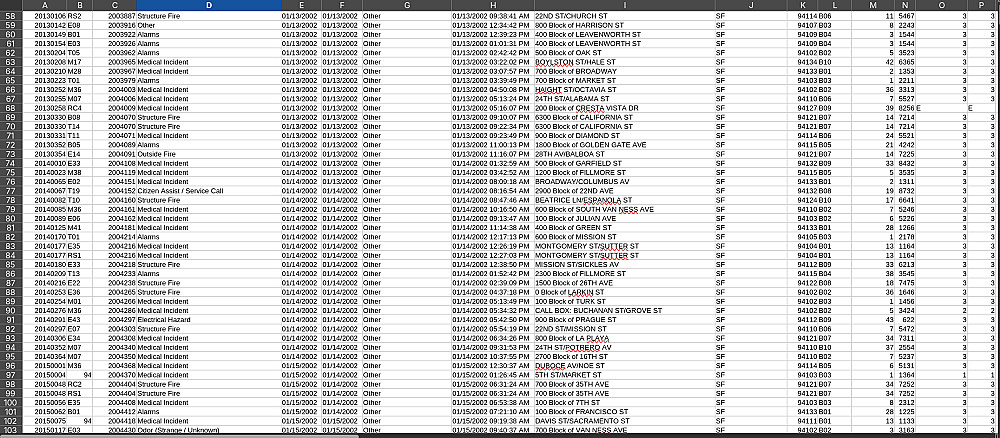Click the column I header
Screen dimensions: 1000x438
pos(624,5)
